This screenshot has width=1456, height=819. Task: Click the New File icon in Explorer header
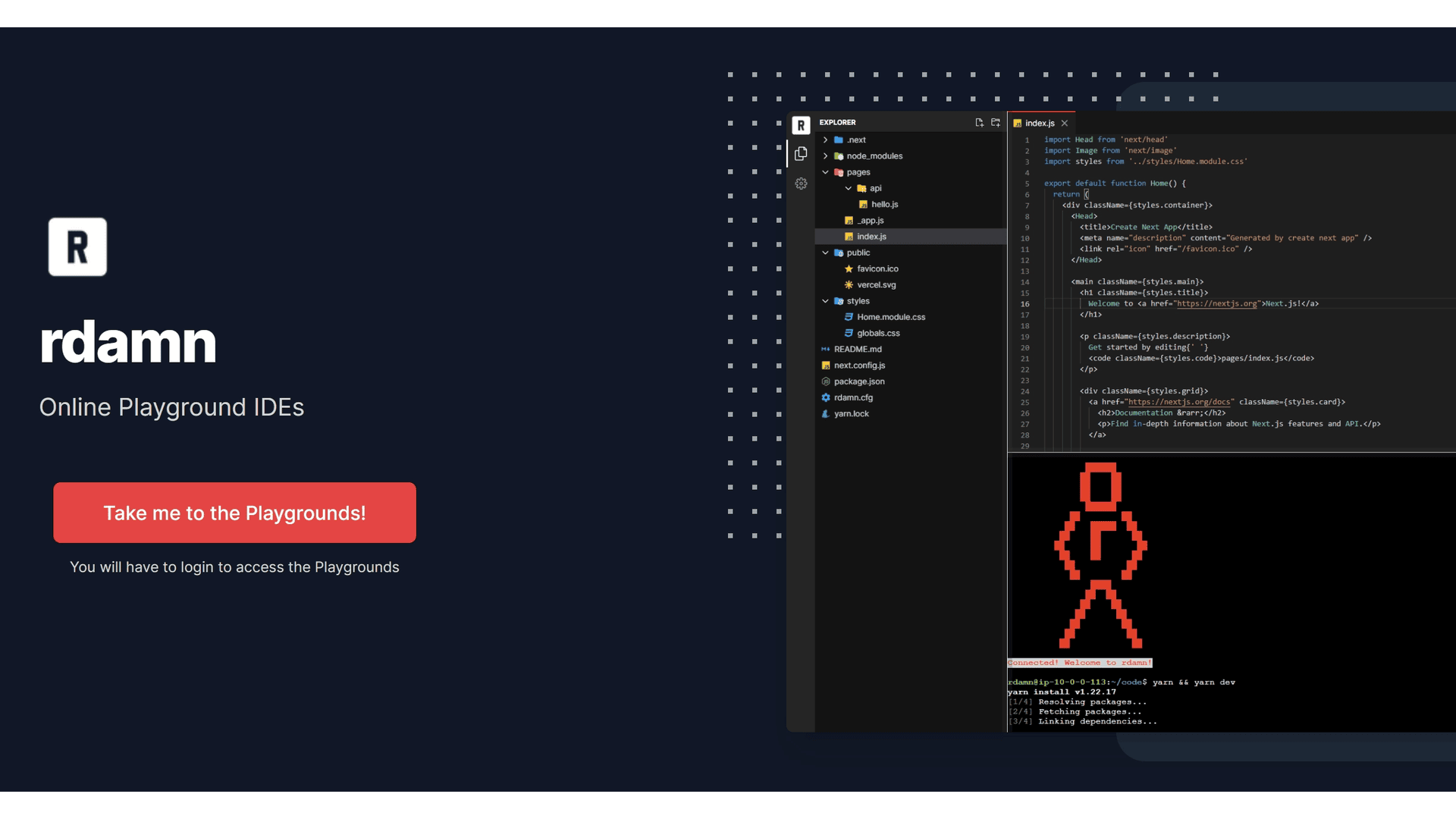(x=979, y=122)
